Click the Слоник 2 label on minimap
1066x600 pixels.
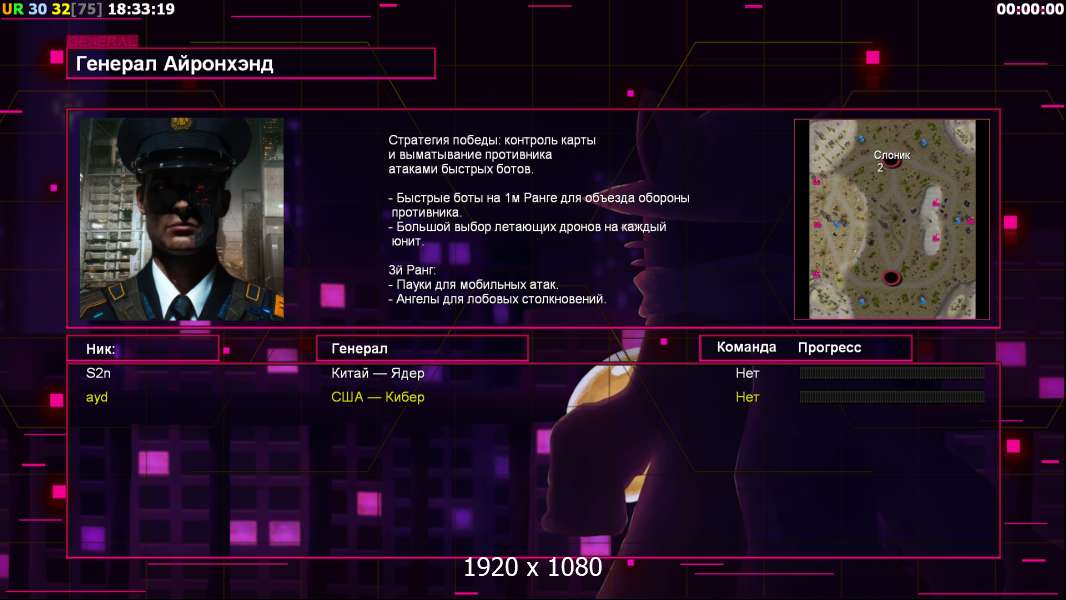click(x=891, y=161)
